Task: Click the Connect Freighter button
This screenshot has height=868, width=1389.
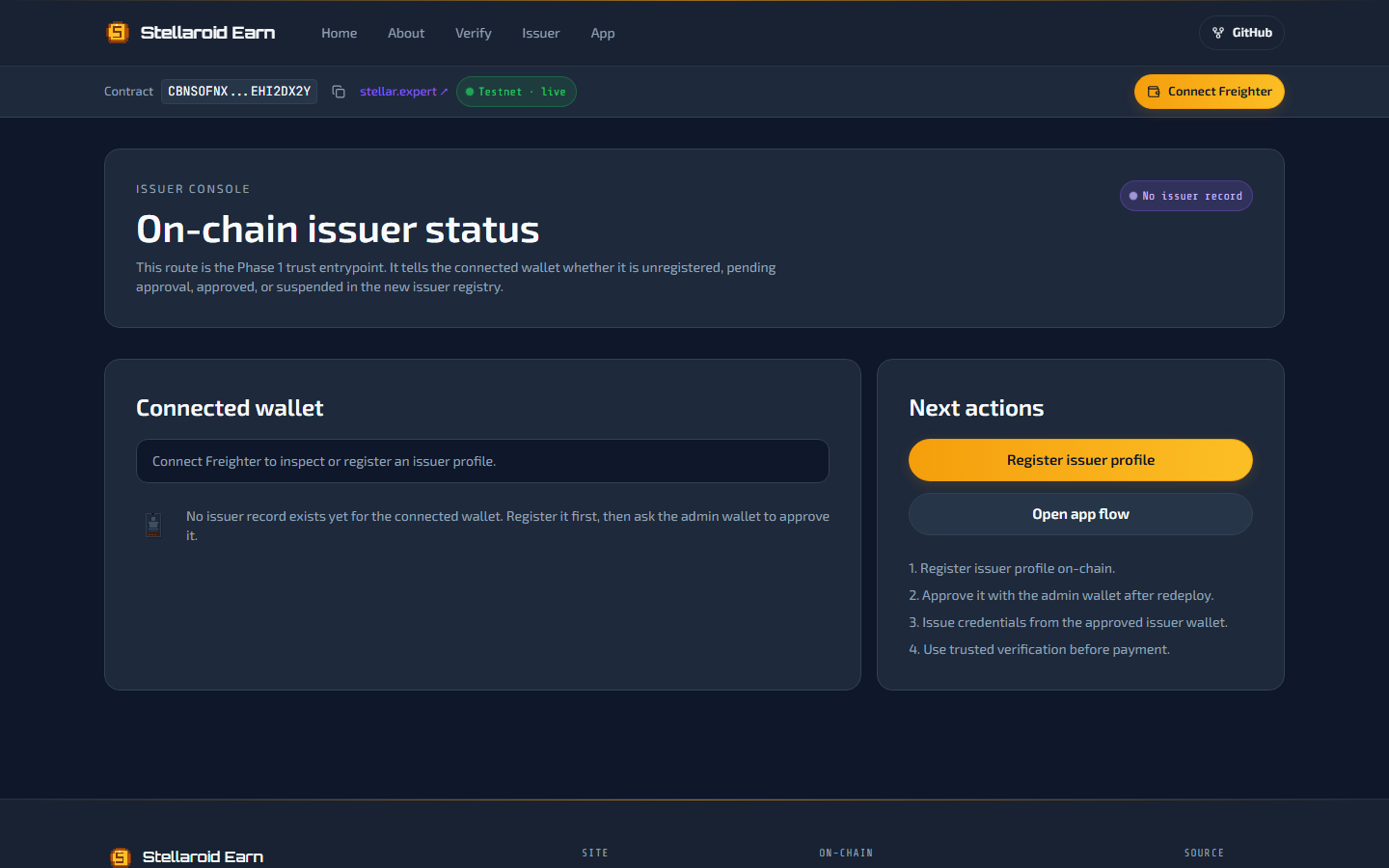Action: 1209,92
